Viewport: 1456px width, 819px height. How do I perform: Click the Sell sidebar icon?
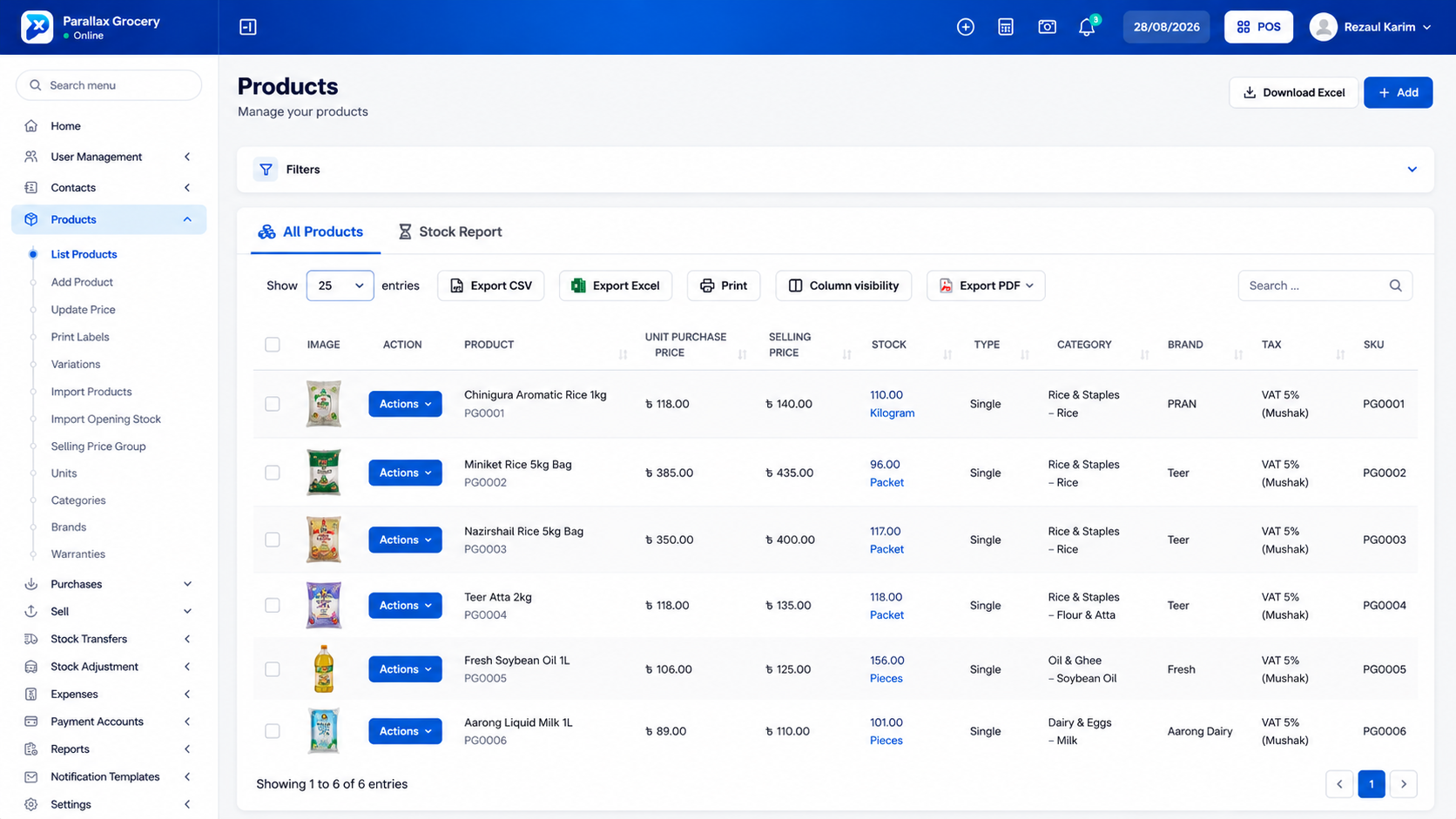click(31, 612)
